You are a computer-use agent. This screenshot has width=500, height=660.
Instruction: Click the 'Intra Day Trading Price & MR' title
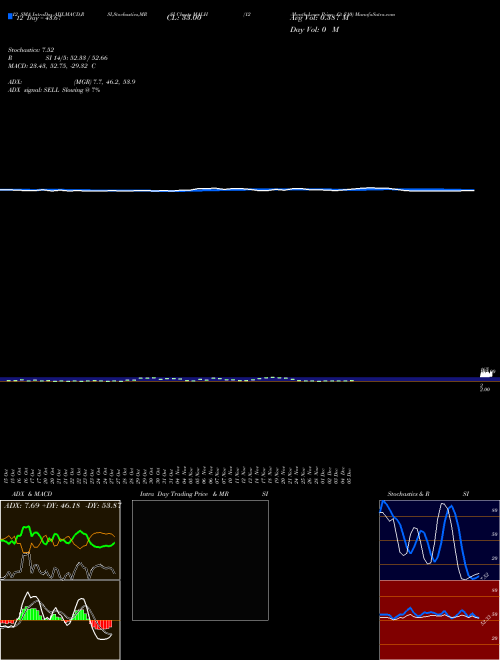pos(184,494)
